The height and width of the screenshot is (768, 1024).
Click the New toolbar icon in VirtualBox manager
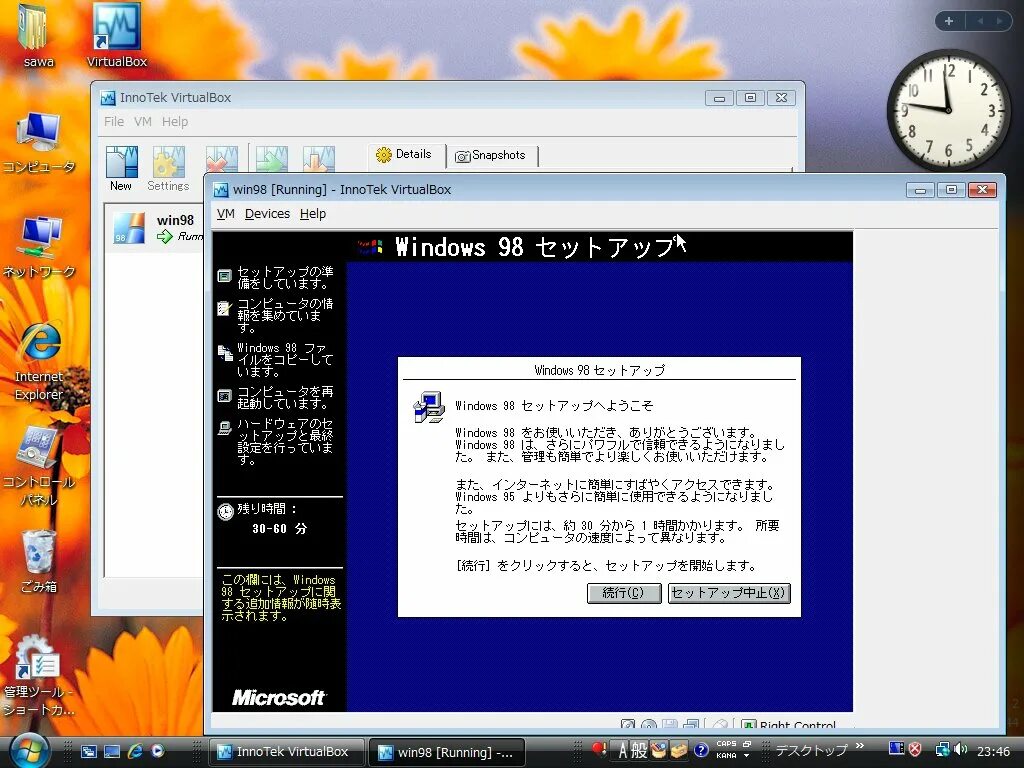click(x=121, y=167)
